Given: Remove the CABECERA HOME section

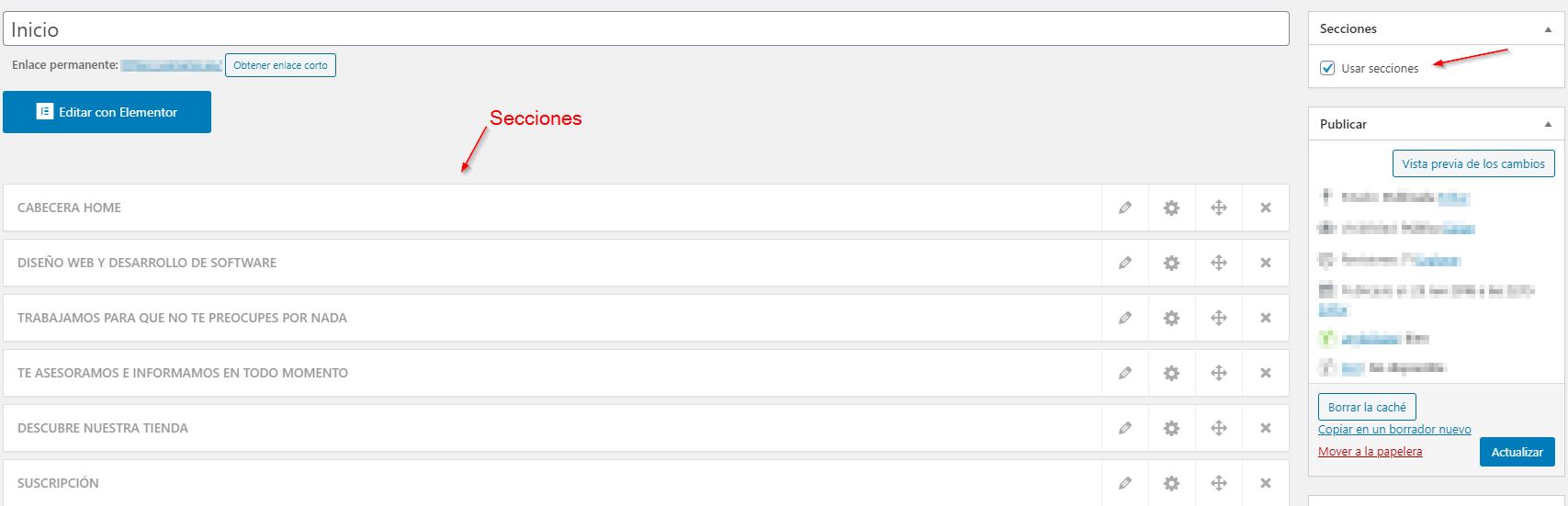Looking at the screenshot, I should point(1266,208).
